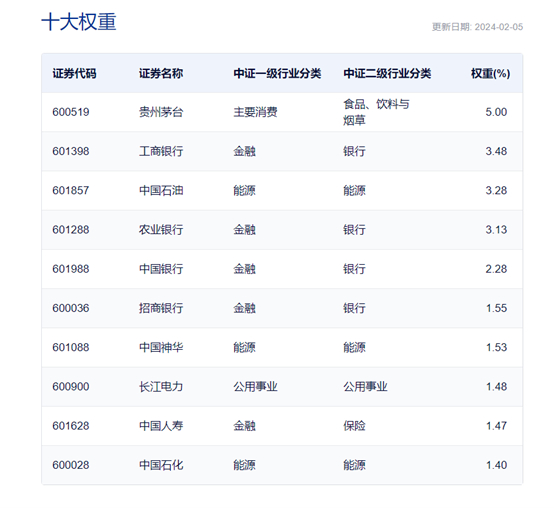Select the 中国神华 name cell
Screen dimensions: 554x508
coord(161,348)
